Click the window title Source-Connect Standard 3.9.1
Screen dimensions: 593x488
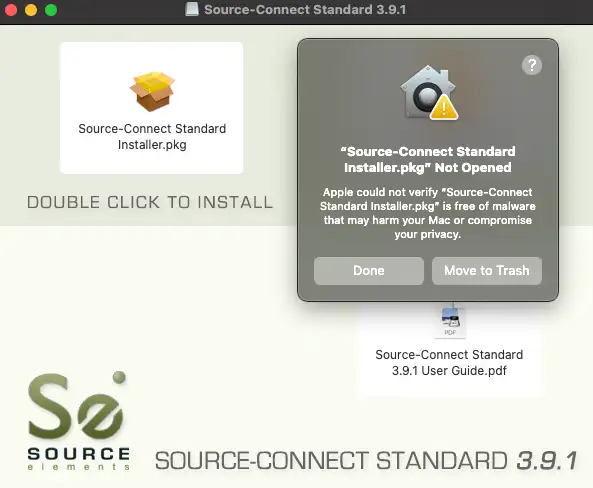pos(305,9)
